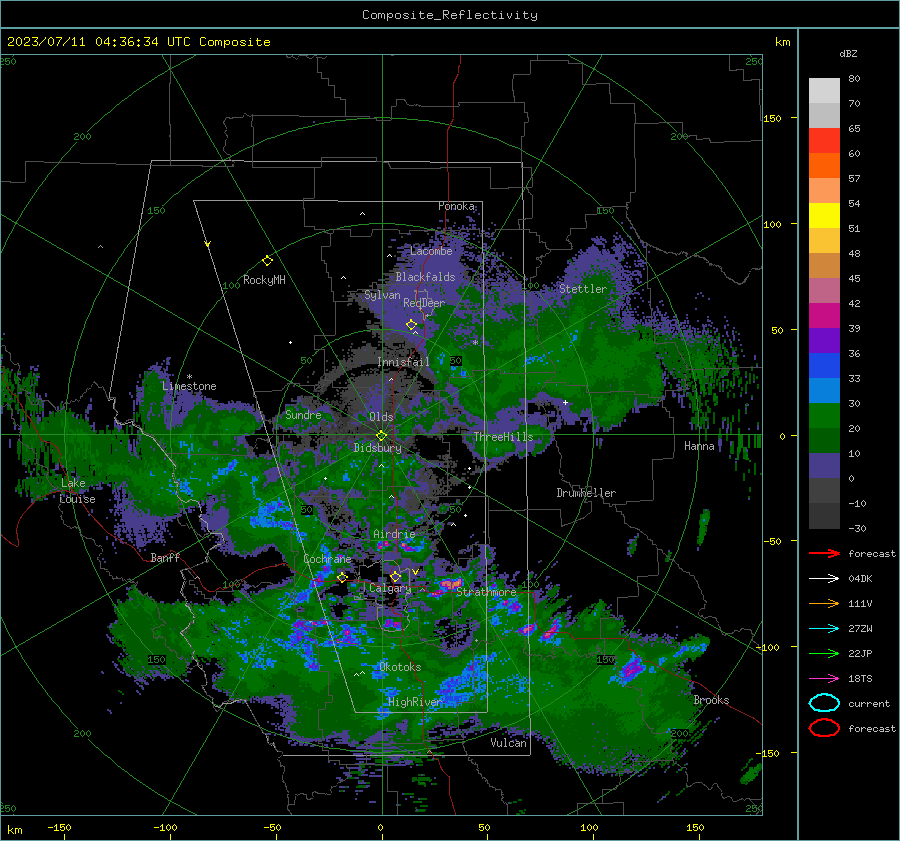This screenshot has height=841, width=900.
Task: Select the orange 111V arrow icon
Action: click(x=824, y=603)
